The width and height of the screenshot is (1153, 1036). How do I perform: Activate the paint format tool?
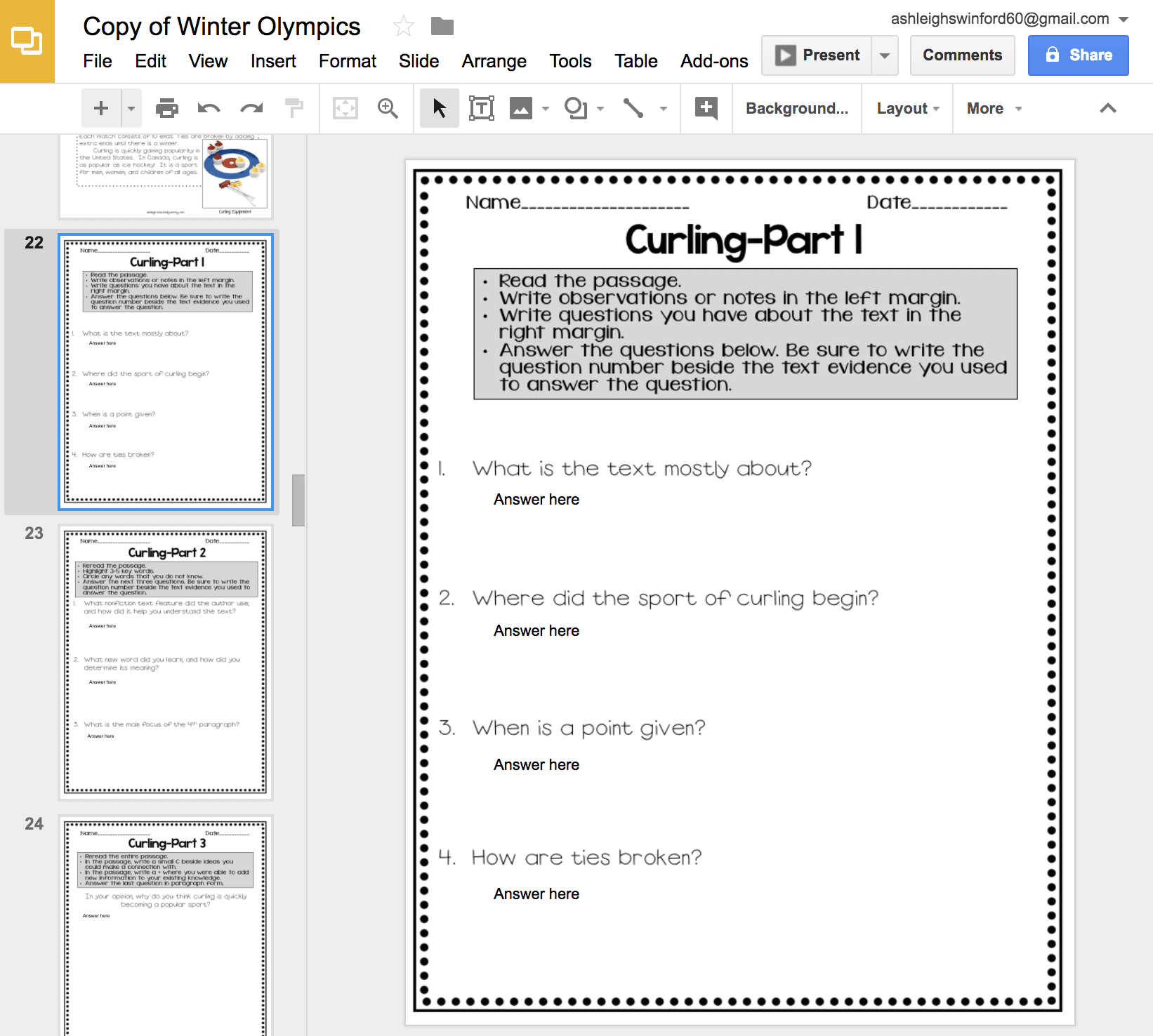294,108
